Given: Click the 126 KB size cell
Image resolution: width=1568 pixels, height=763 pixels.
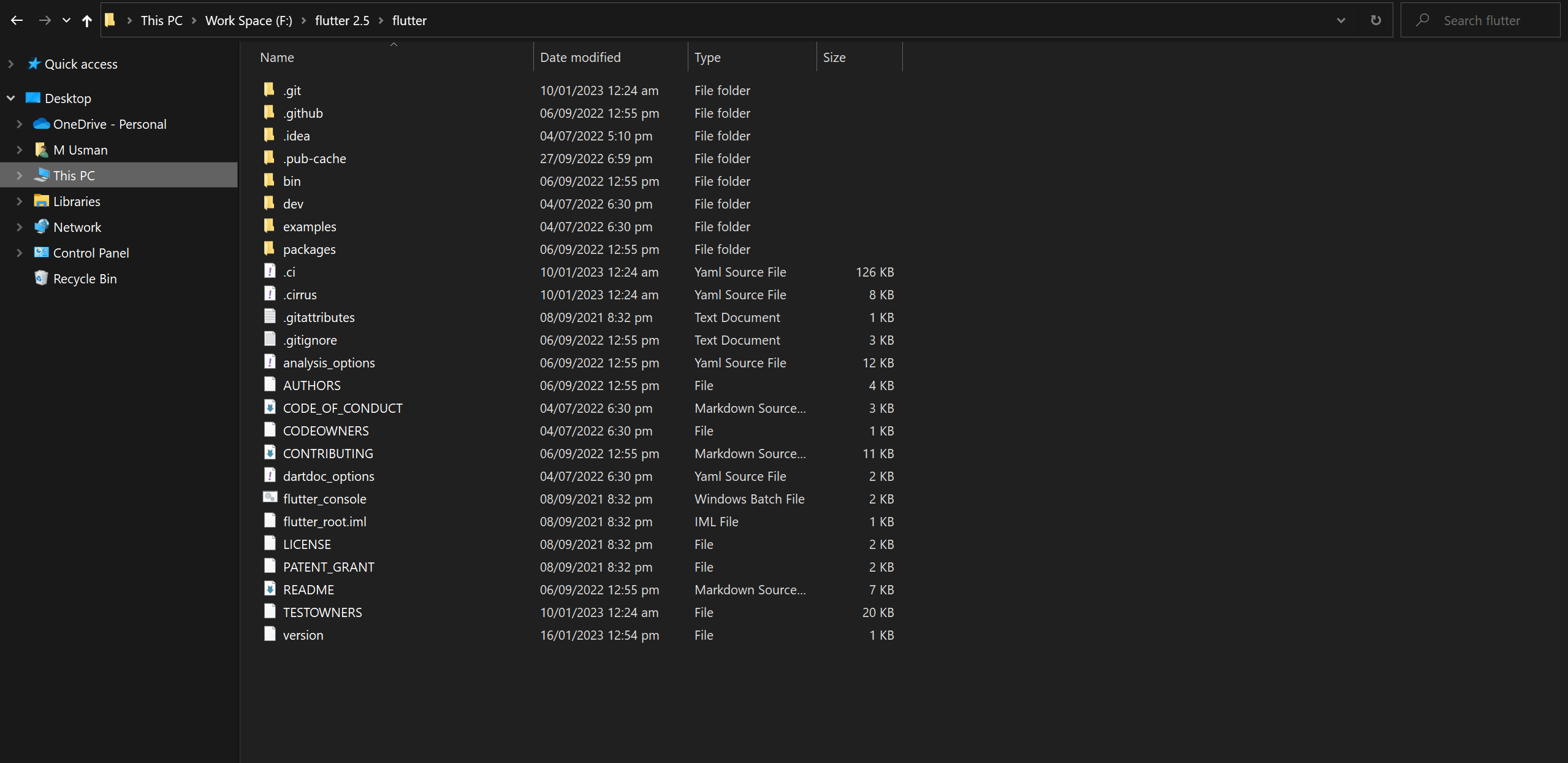Looking at the screenshot, I should (875, 272).
